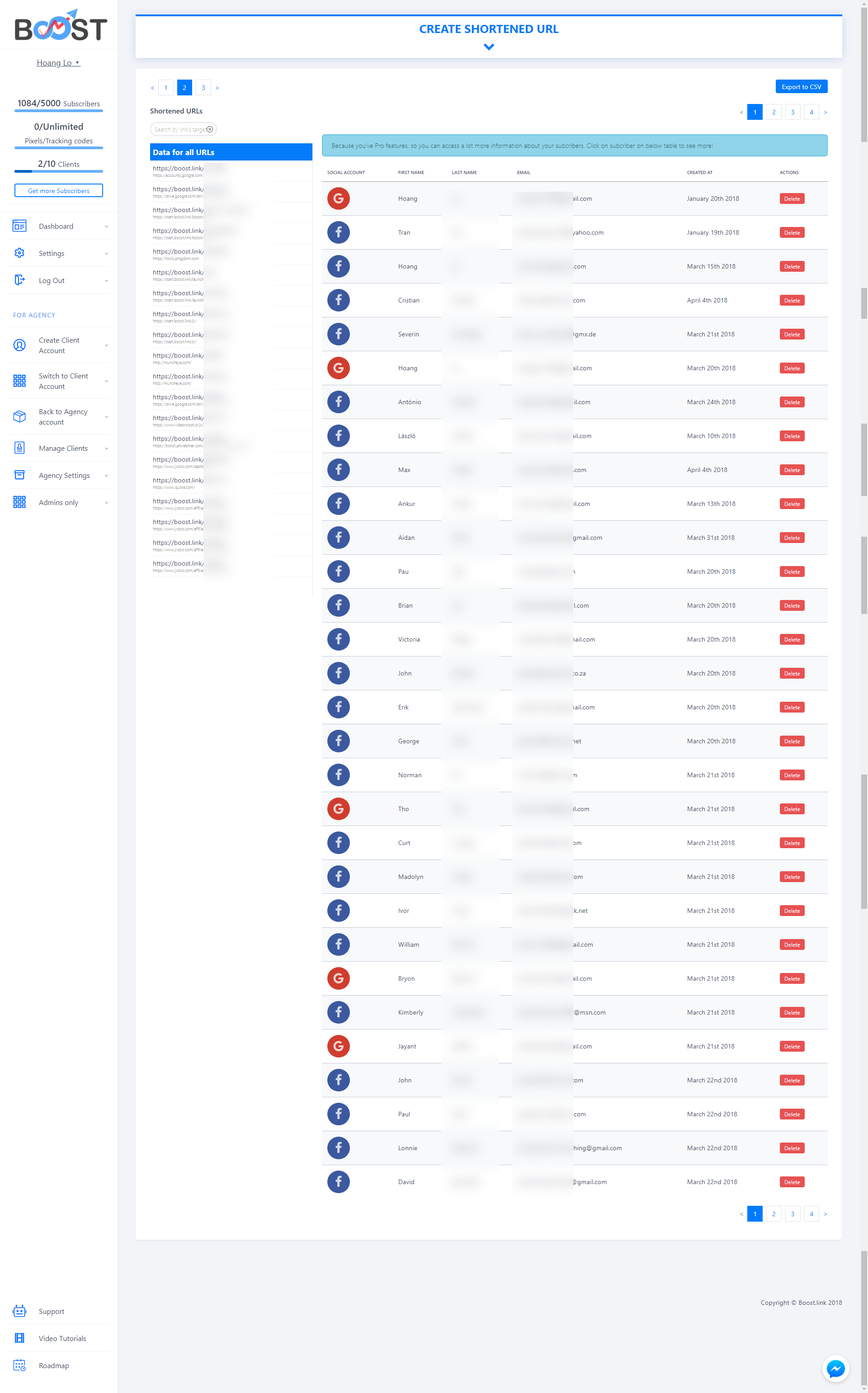Delete subscriber David
This screenshot has width=868, height=1393.
click(792, 1182)
